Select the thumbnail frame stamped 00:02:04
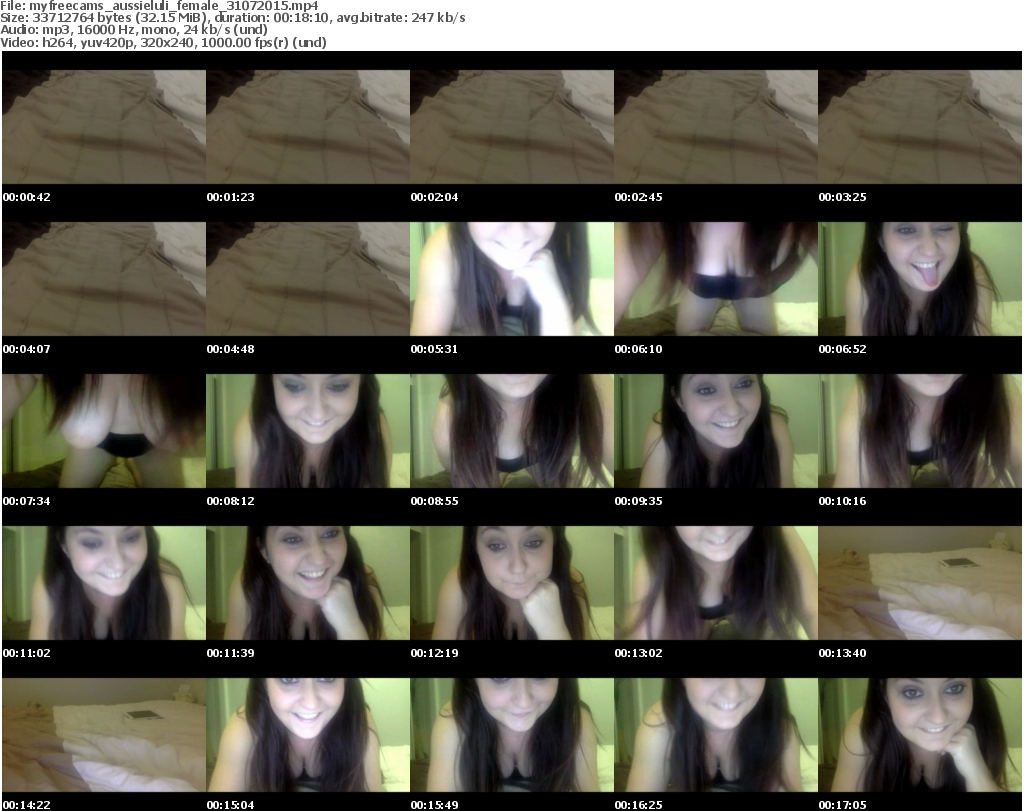 tap(512, 127)
